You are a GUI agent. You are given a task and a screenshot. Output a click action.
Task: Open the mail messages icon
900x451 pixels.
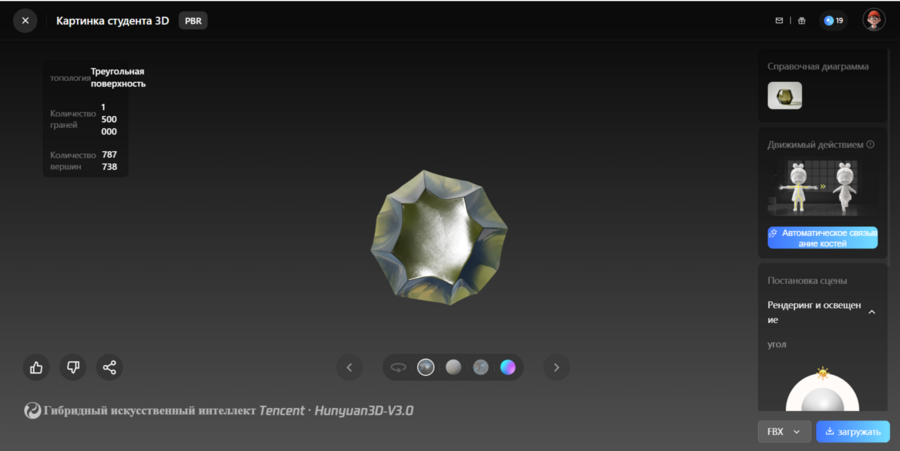[x=779, y=21]
